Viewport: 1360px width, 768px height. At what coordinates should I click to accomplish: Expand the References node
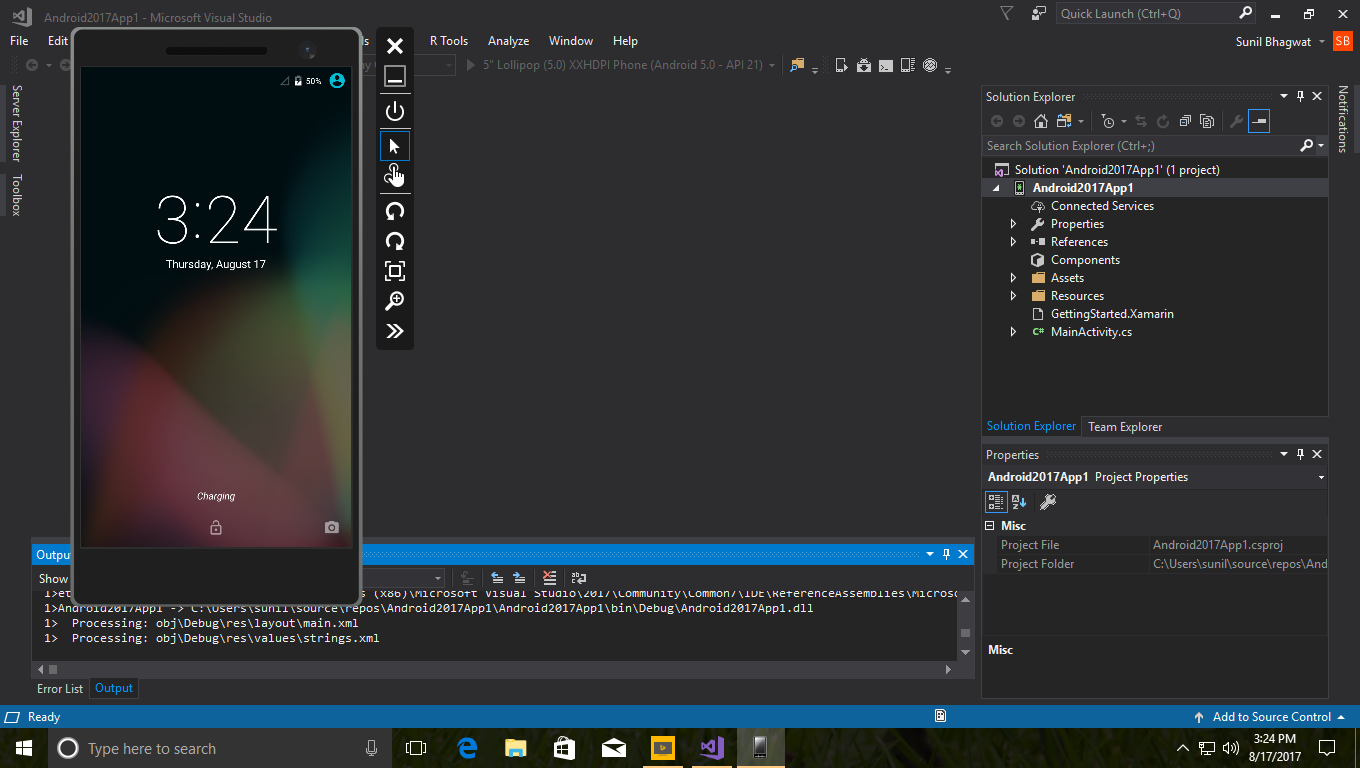1013,242
